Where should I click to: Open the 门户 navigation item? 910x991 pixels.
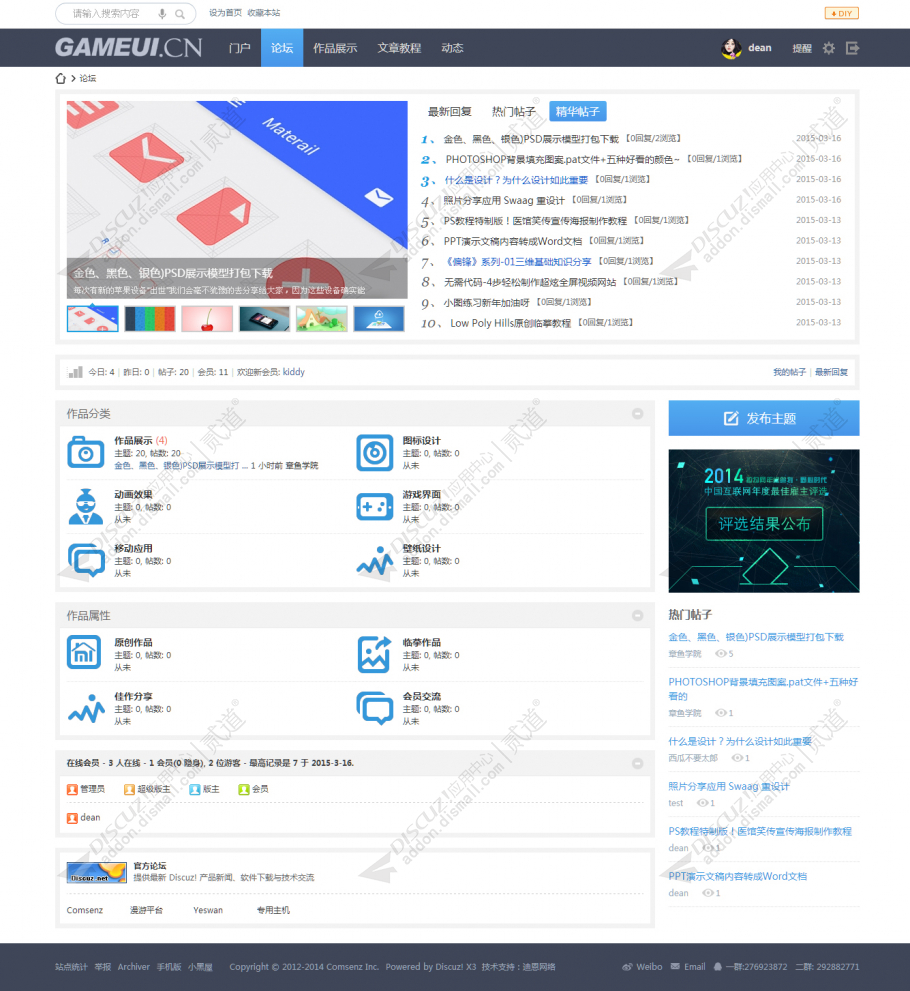pyautogui.click(x=240, y=48)
